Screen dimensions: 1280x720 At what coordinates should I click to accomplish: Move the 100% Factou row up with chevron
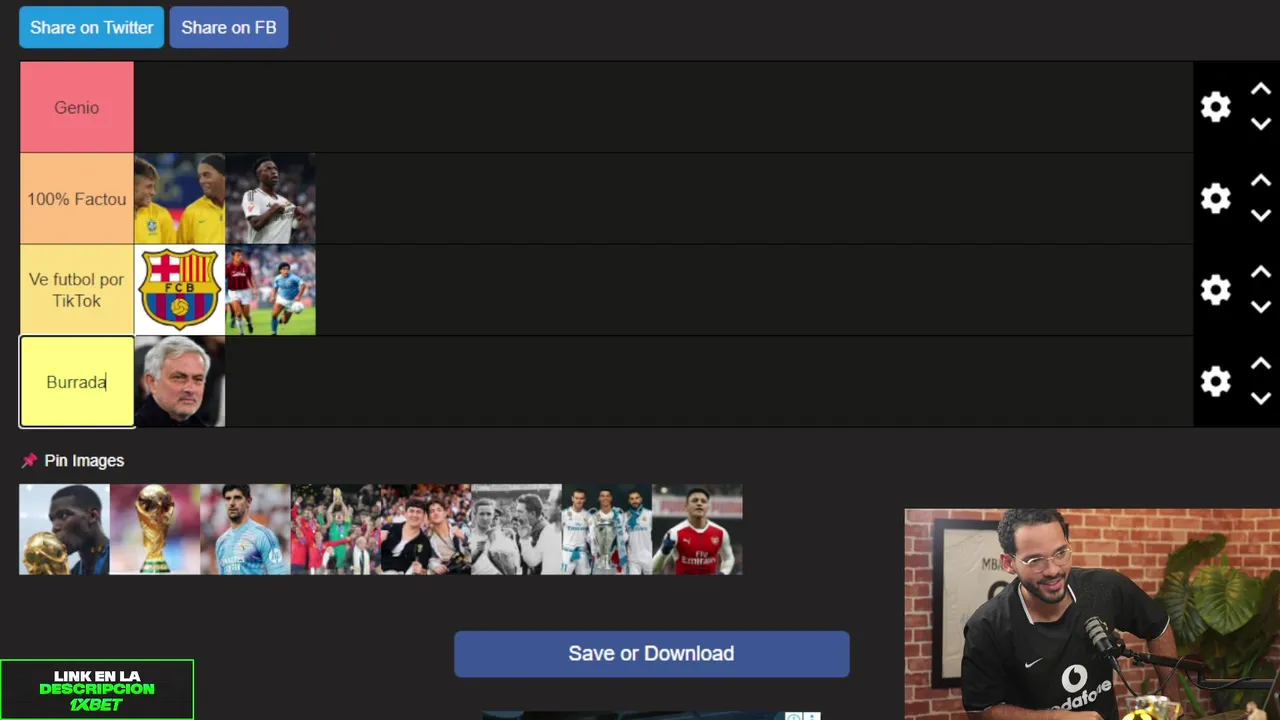[x=1261, y=180]
